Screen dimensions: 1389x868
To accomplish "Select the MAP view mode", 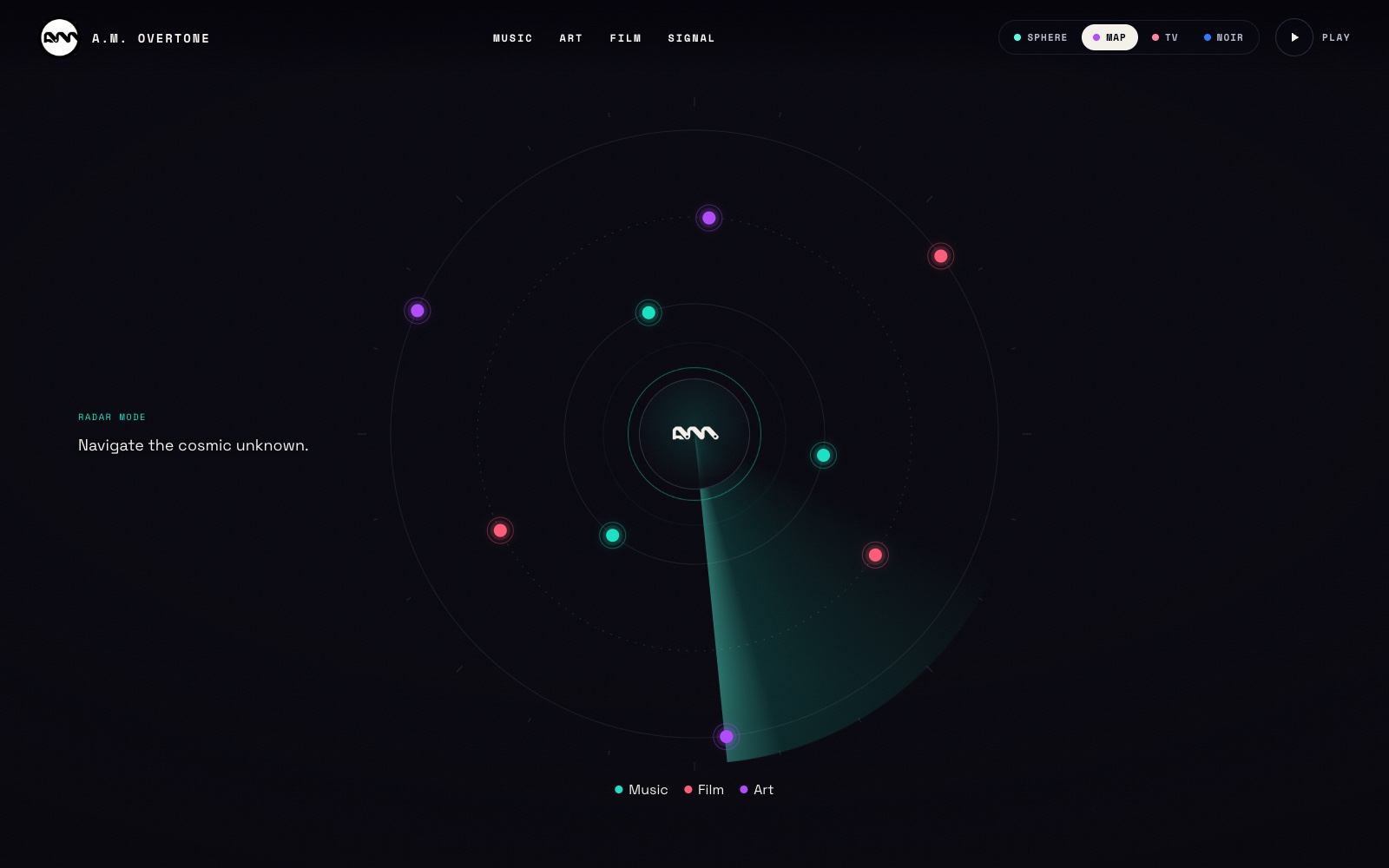I will pos(1109,37).
